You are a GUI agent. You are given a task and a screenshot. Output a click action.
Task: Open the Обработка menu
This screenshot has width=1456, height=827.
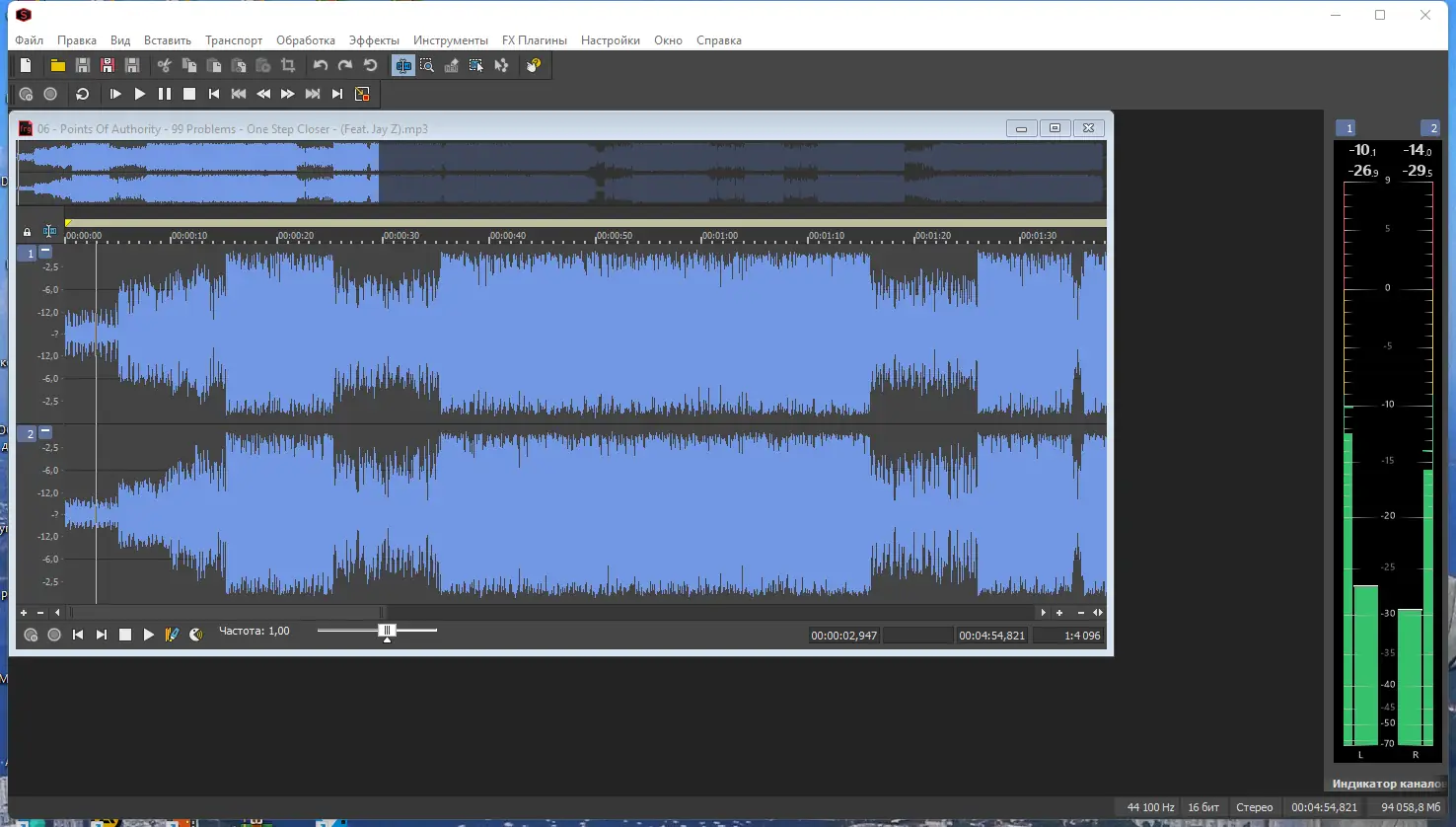click(x=306, y=40)
